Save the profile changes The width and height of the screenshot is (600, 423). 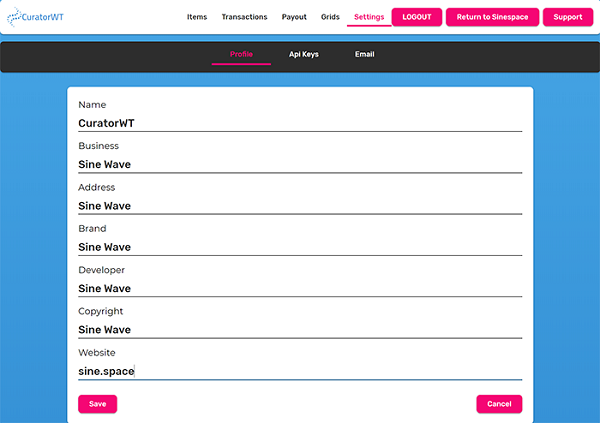(97, 404)
